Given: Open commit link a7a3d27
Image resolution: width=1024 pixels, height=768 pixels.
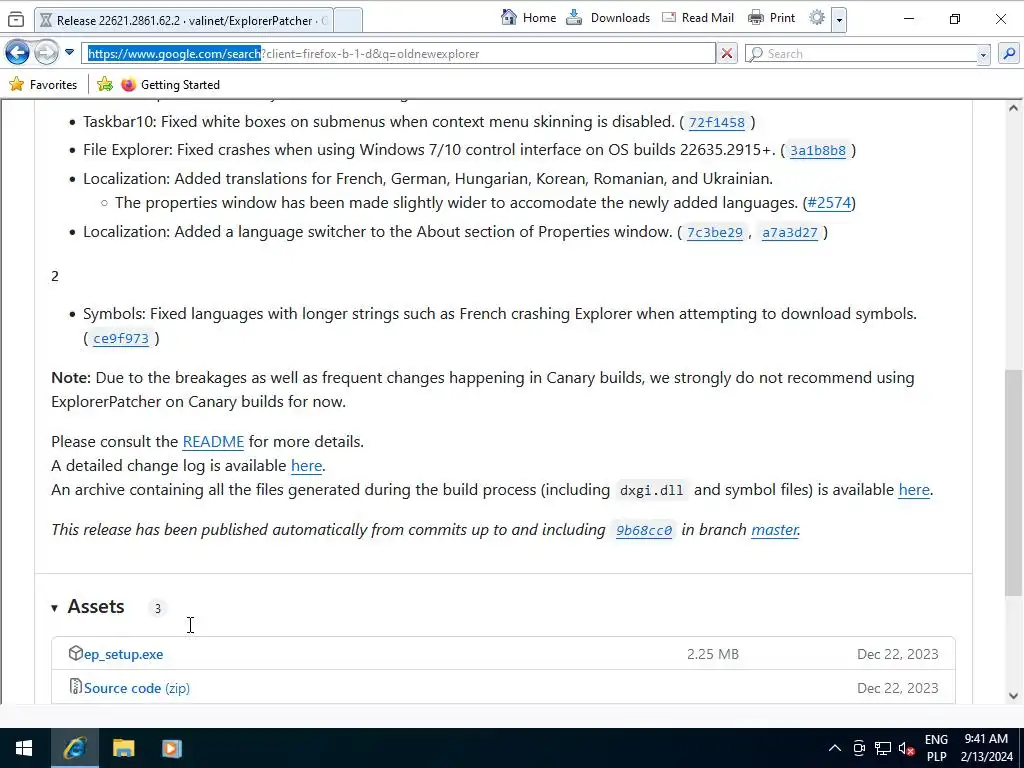Looking at the screenshot, I should (x=790, y=232).
